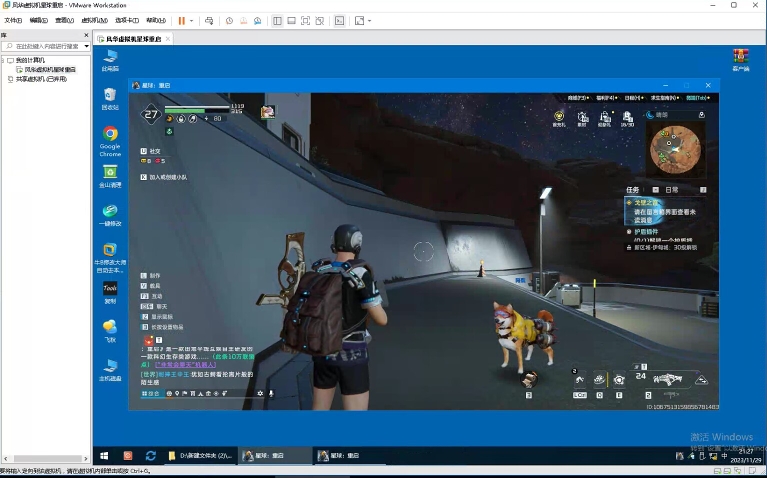Viewport: 767px width, 478px height.
Task: Click the circular Mars minimap
Action: click(675, 149)
